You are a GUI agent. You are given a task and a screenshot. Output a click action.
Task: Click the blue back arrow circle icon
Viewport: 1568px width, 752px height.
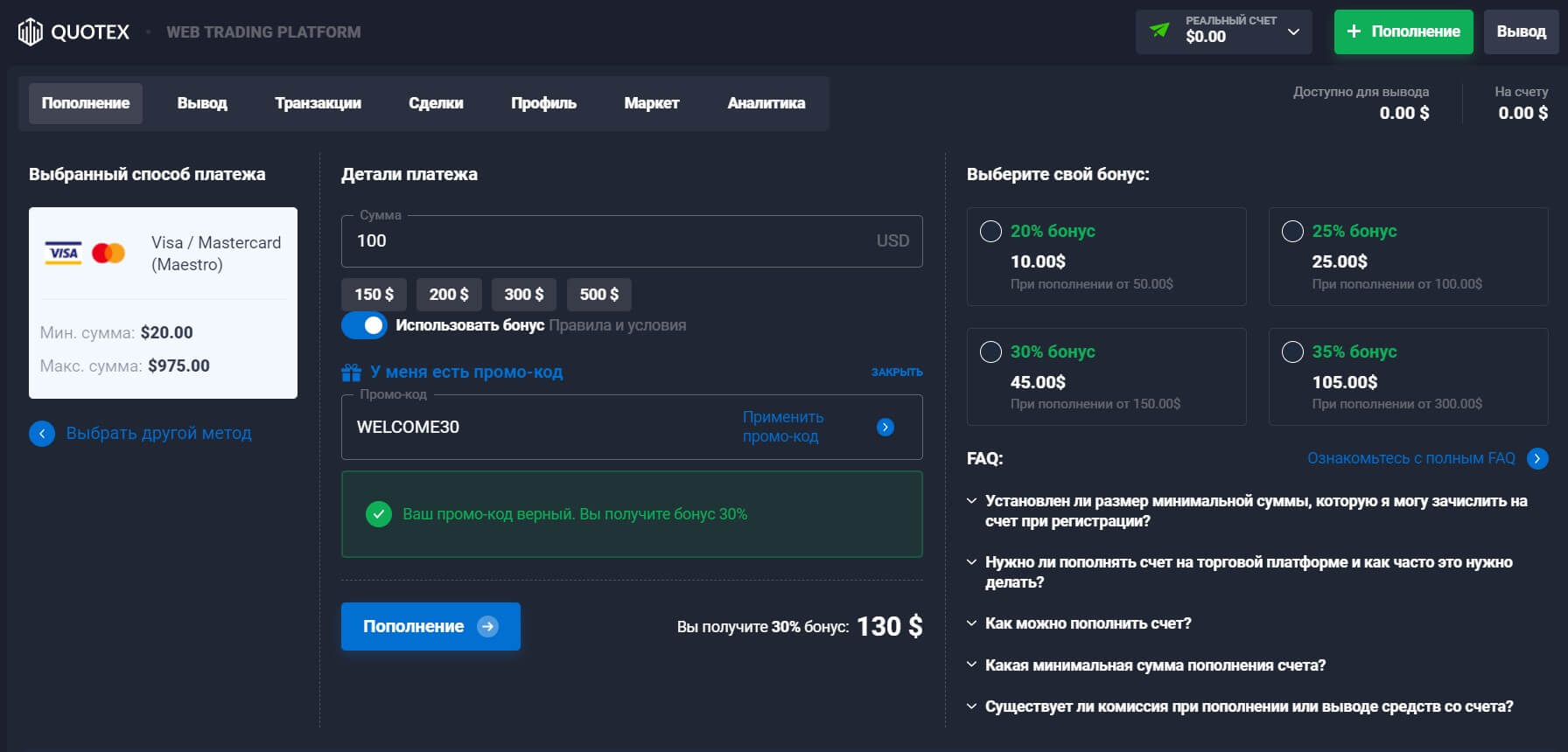(42, 434)
